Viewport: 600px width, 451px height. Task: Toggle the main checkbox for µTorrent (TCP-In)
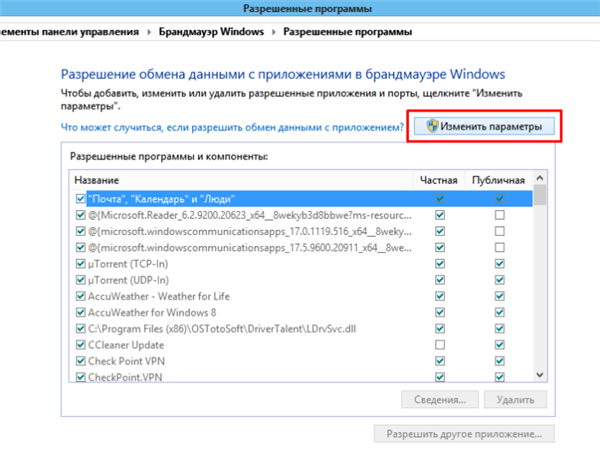80,264
